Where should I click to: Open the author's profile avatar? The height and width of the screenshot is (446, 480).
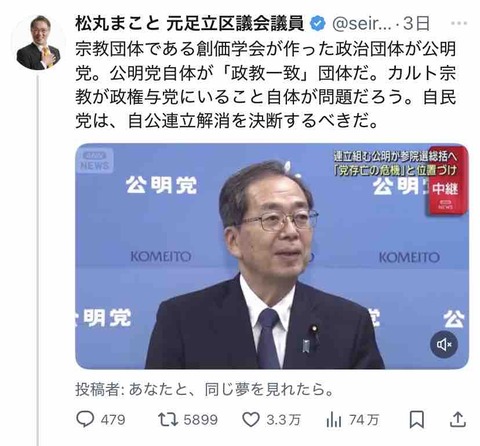coord(38,42)
